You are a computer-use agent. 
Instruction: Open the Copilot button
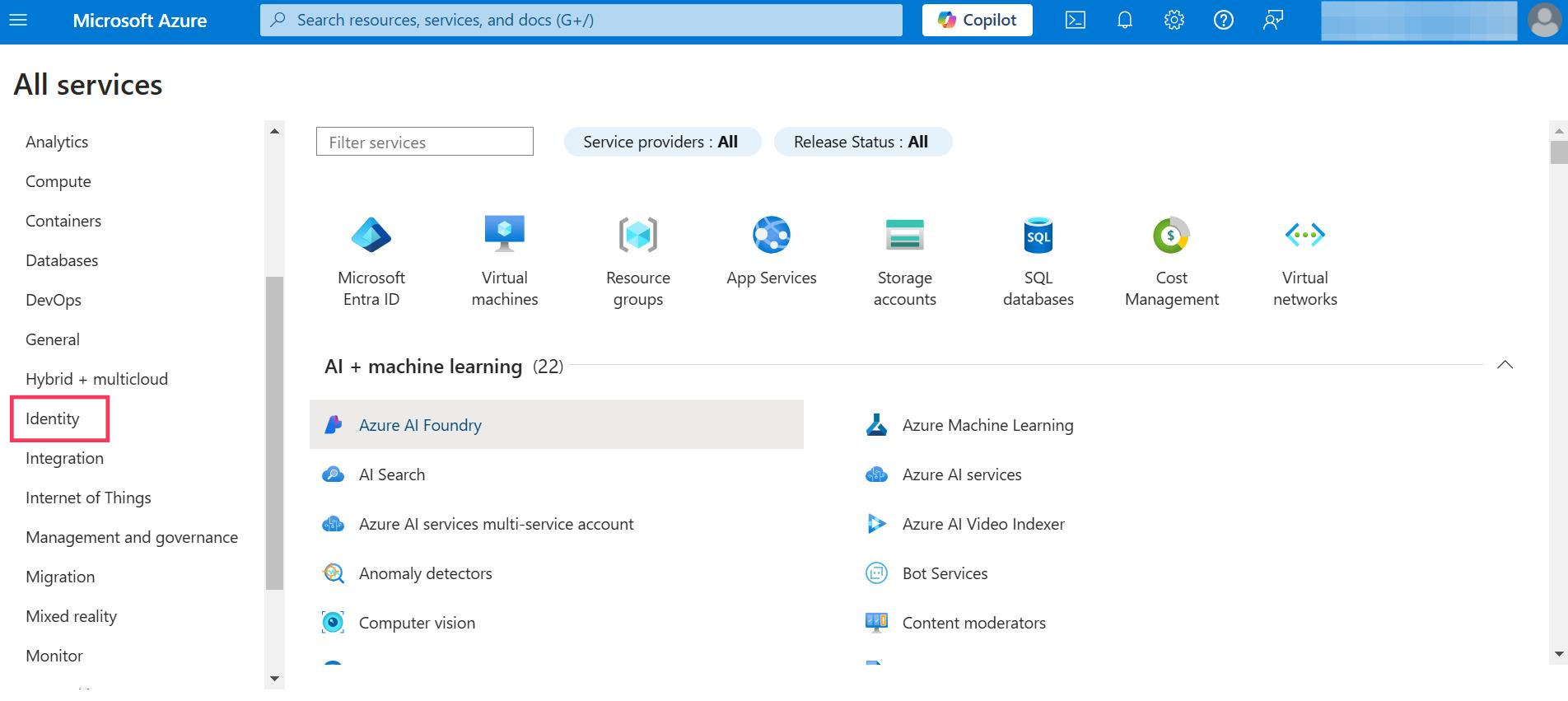tap(978, 20)
